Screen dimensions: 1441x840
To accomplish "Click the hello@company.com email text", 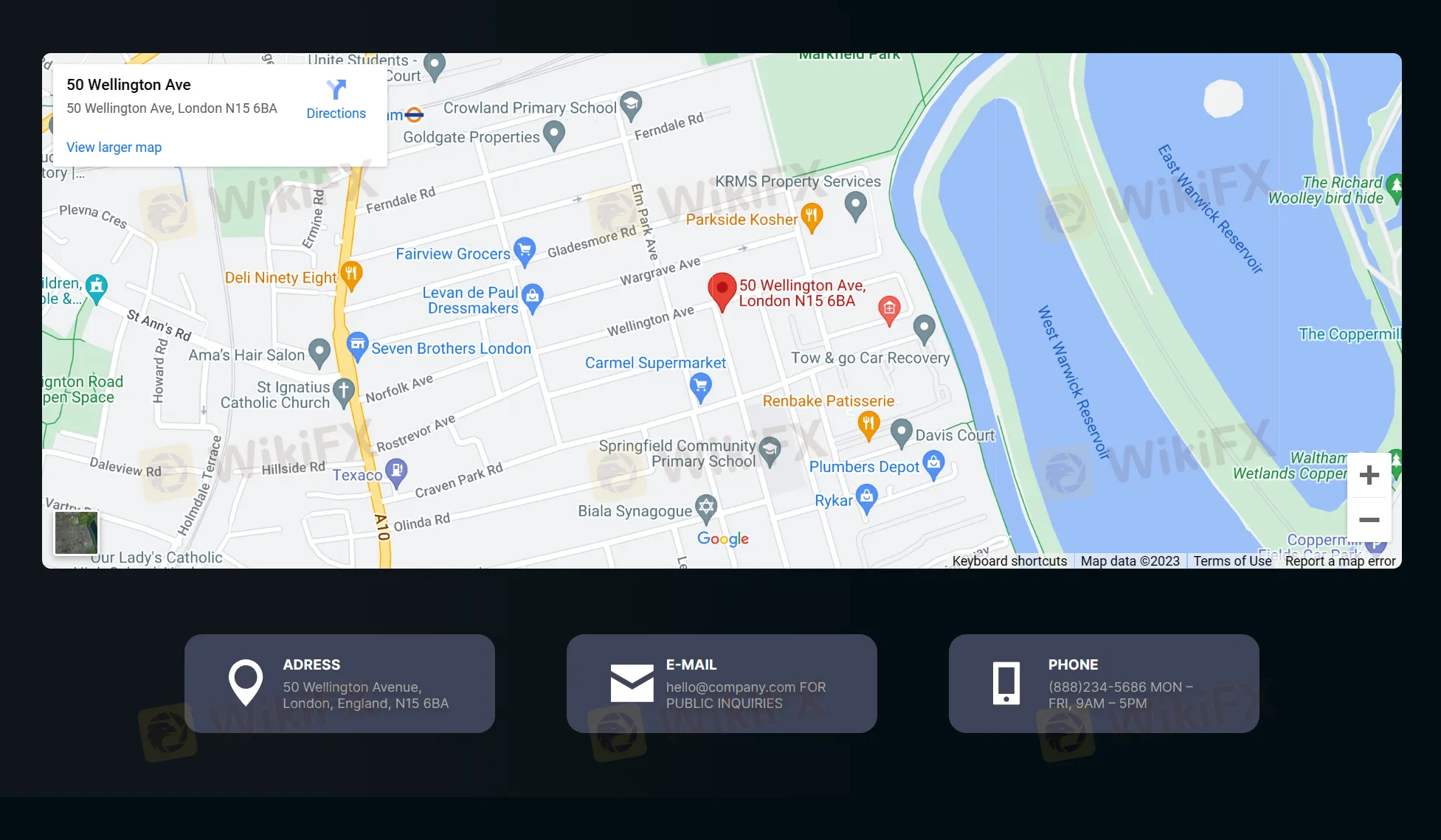I will tap(730, 687).
